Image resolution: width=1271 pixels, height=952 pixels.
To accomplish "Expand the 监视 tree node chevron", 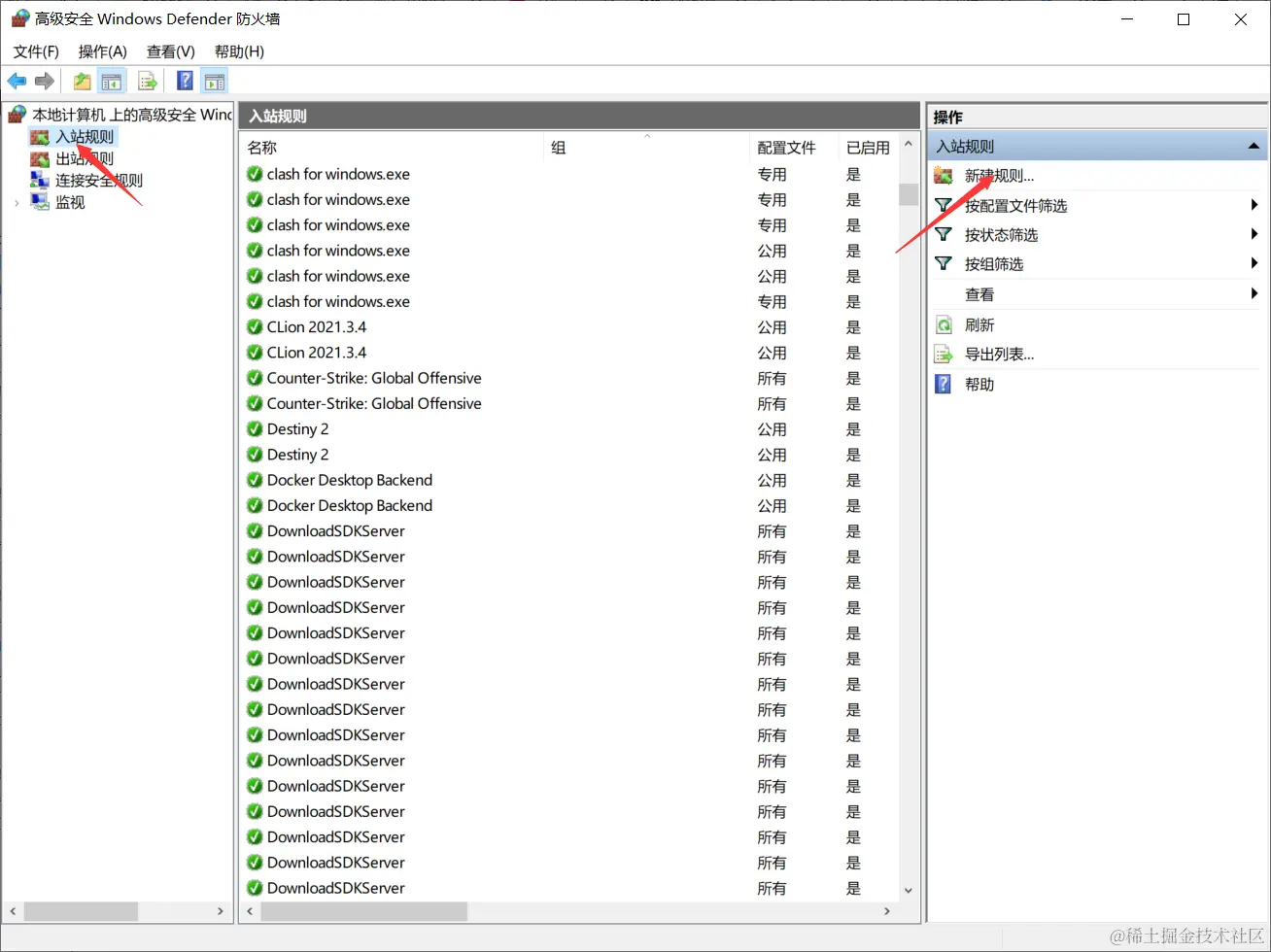I will pos(17,203).
